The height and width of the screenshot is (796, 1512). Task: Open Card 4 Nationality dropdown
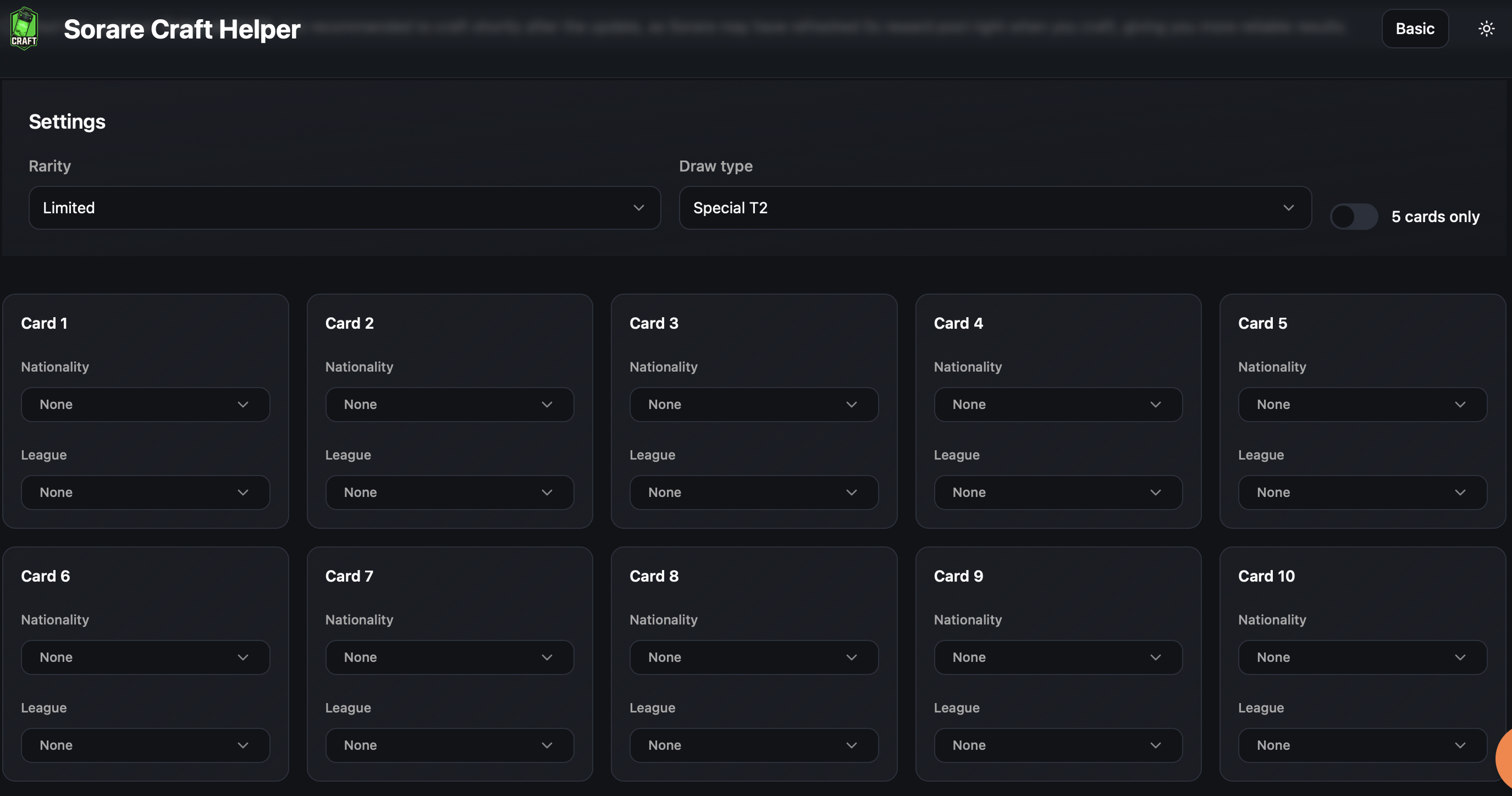coord(1058,405)
